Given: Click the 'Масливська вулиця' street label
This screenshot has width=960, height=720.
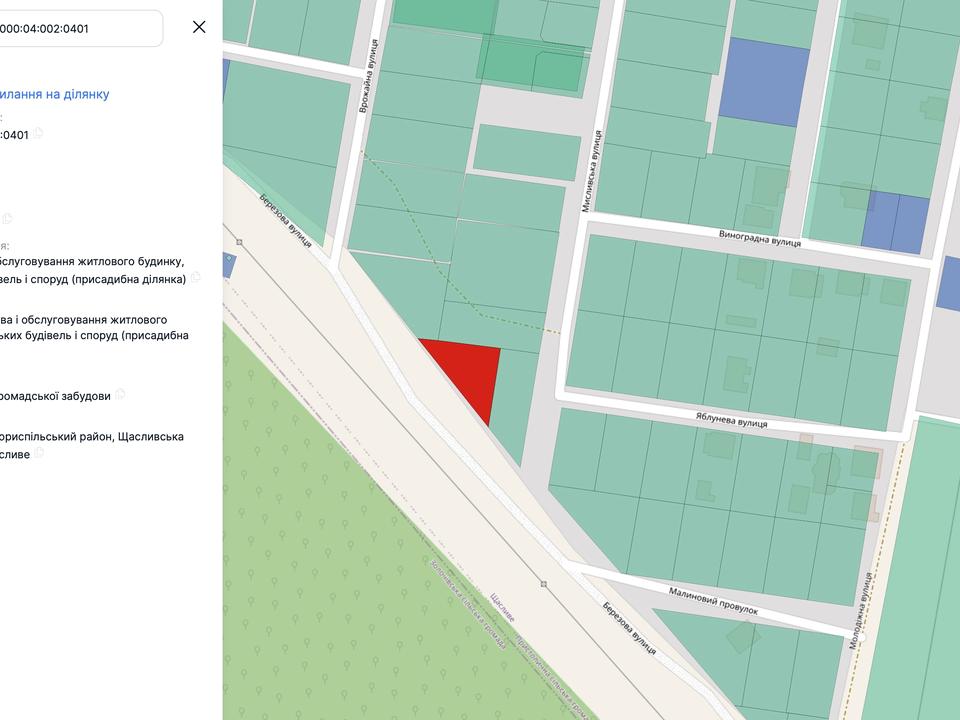Looking at the screenshot, I should [593, 170].
